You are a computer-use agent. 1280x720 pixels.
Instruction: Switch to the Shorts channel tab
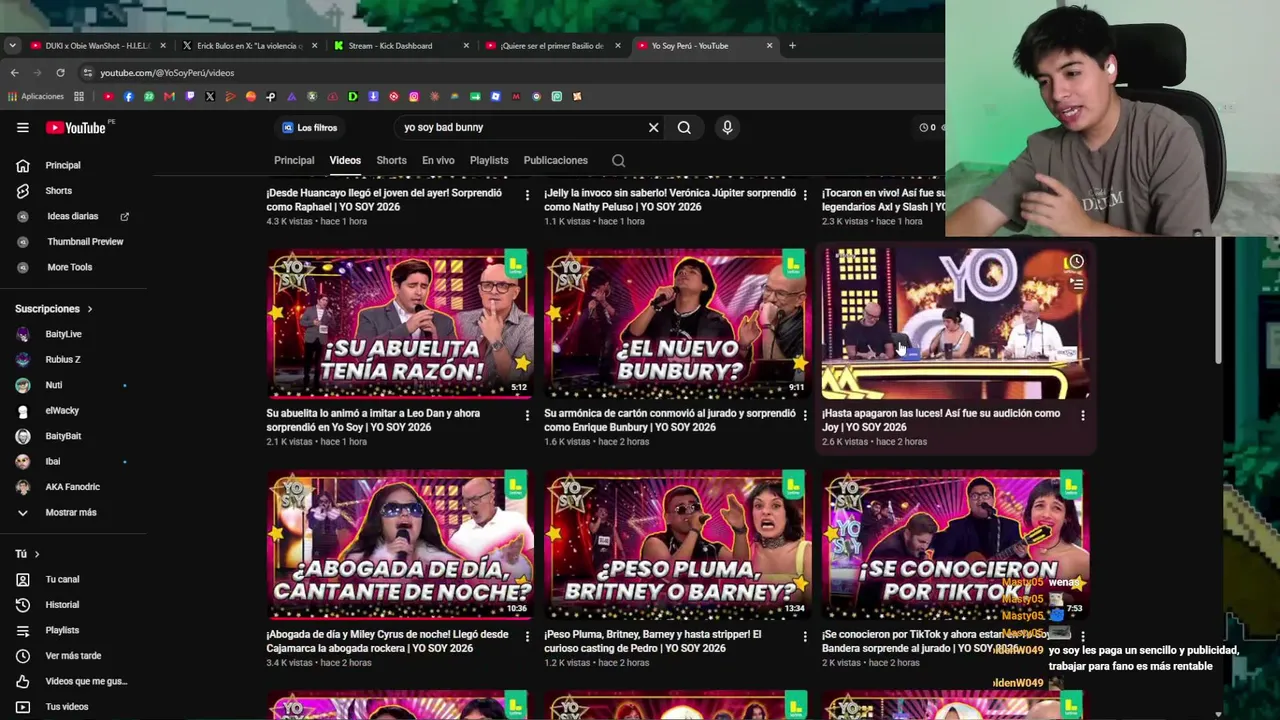coord(391,160)
